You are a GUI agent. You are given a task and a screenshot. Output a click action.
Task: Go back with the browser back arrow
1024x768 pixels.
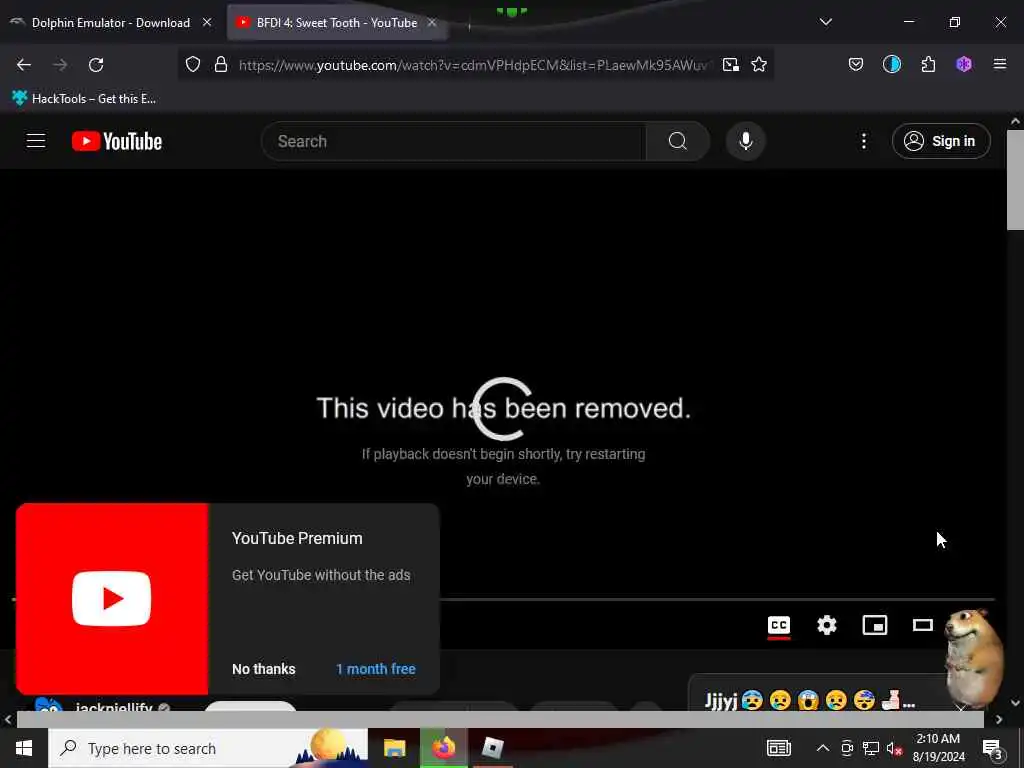coord(24,65)
